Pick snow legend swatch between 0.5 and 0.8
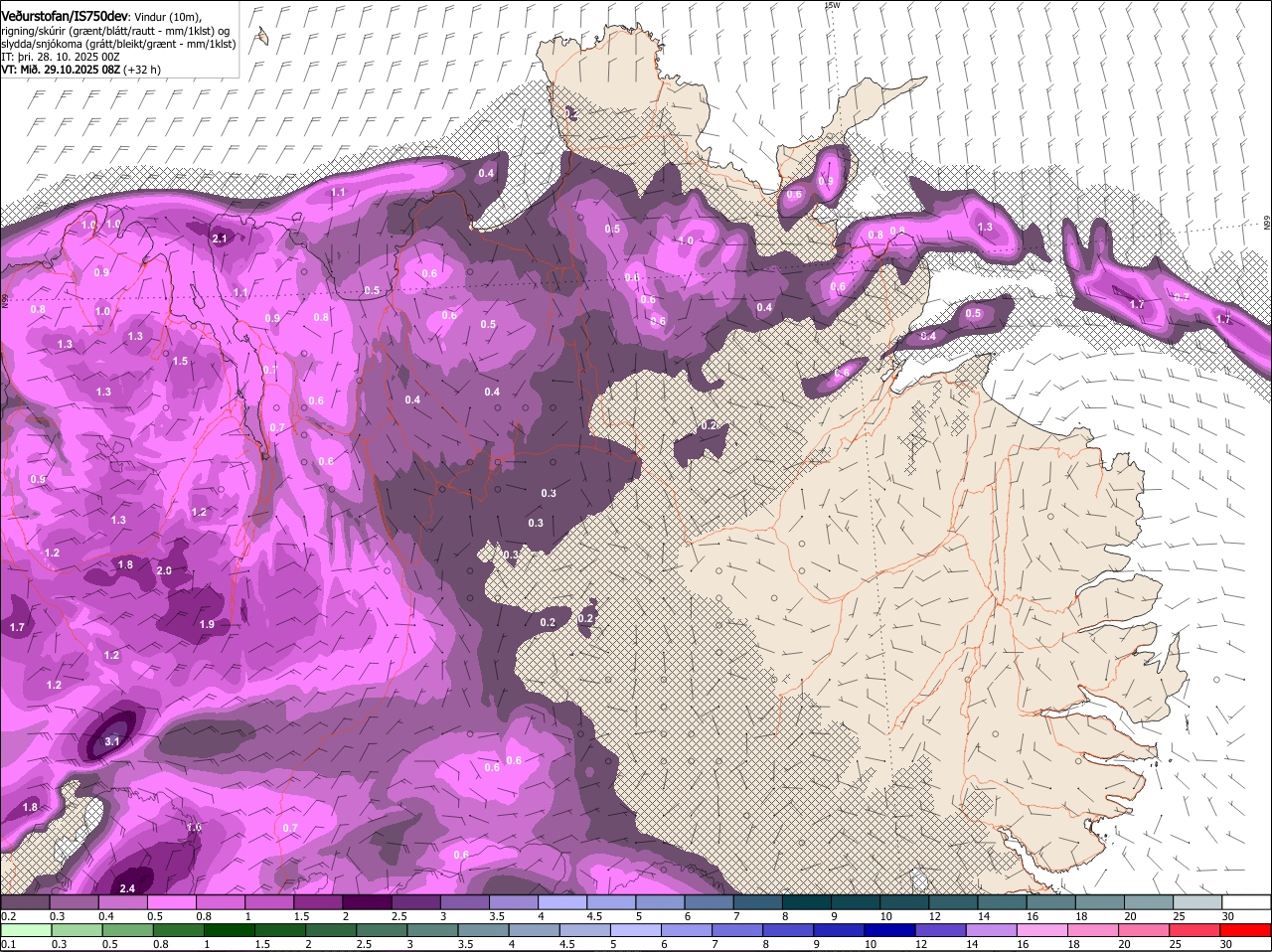This screenshot has width=1272, height=952. pos(172,902)
